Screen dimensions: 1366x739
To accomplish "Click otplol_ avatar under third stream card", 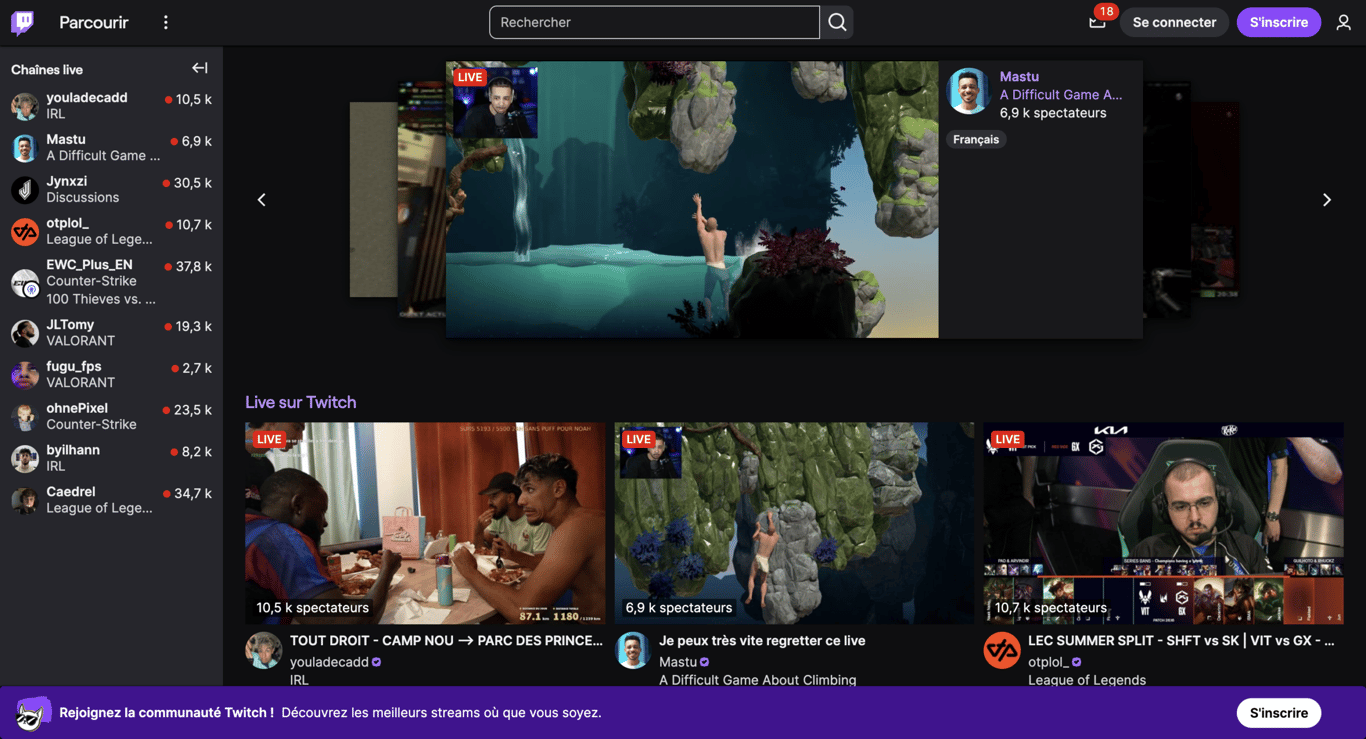I will tap(1002, 650).
